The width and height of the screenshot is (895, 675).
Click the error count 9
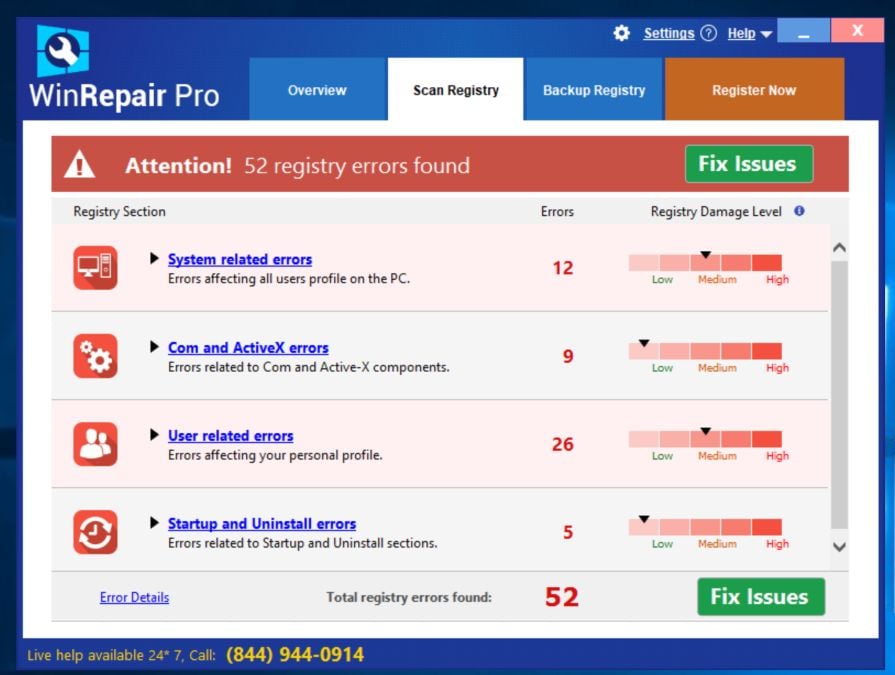pos(568,357)
